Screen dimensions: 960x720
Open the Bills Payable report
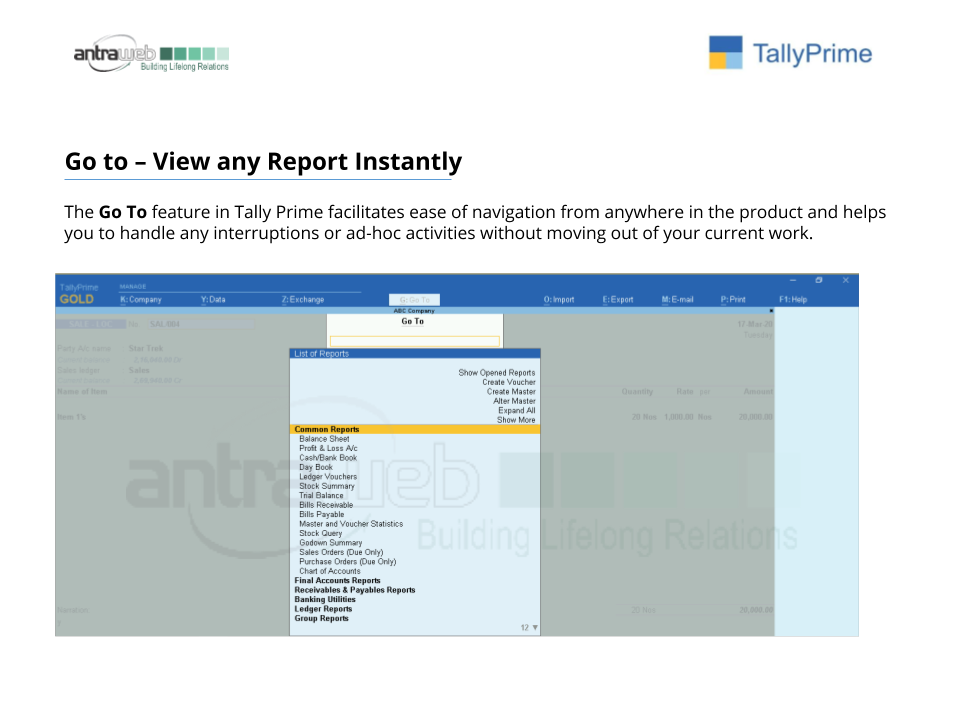pos(321,514)
